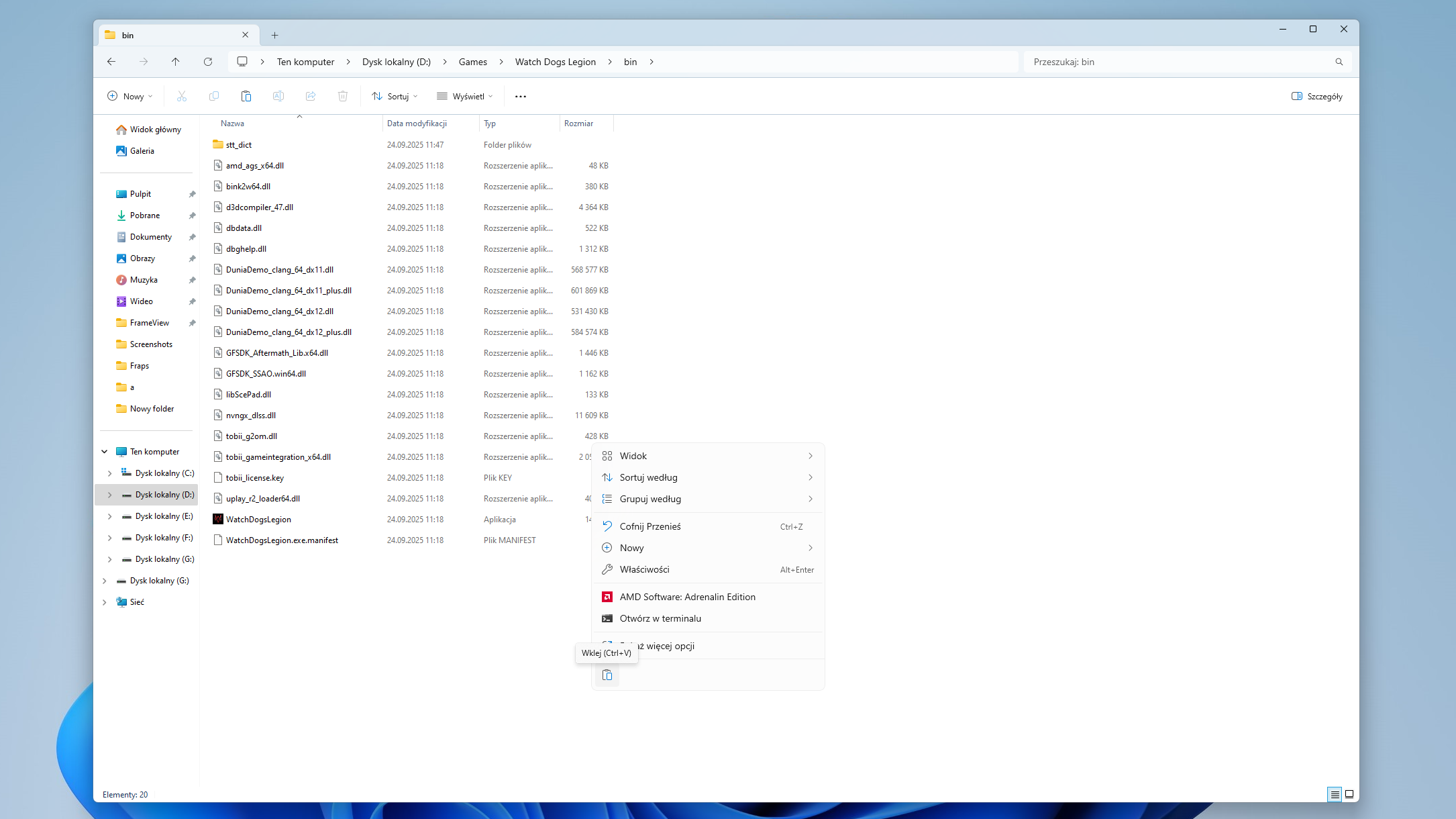1456x819 pixels.
Task: Add a new tab with the plus button
Action: (x=274, y=36)
